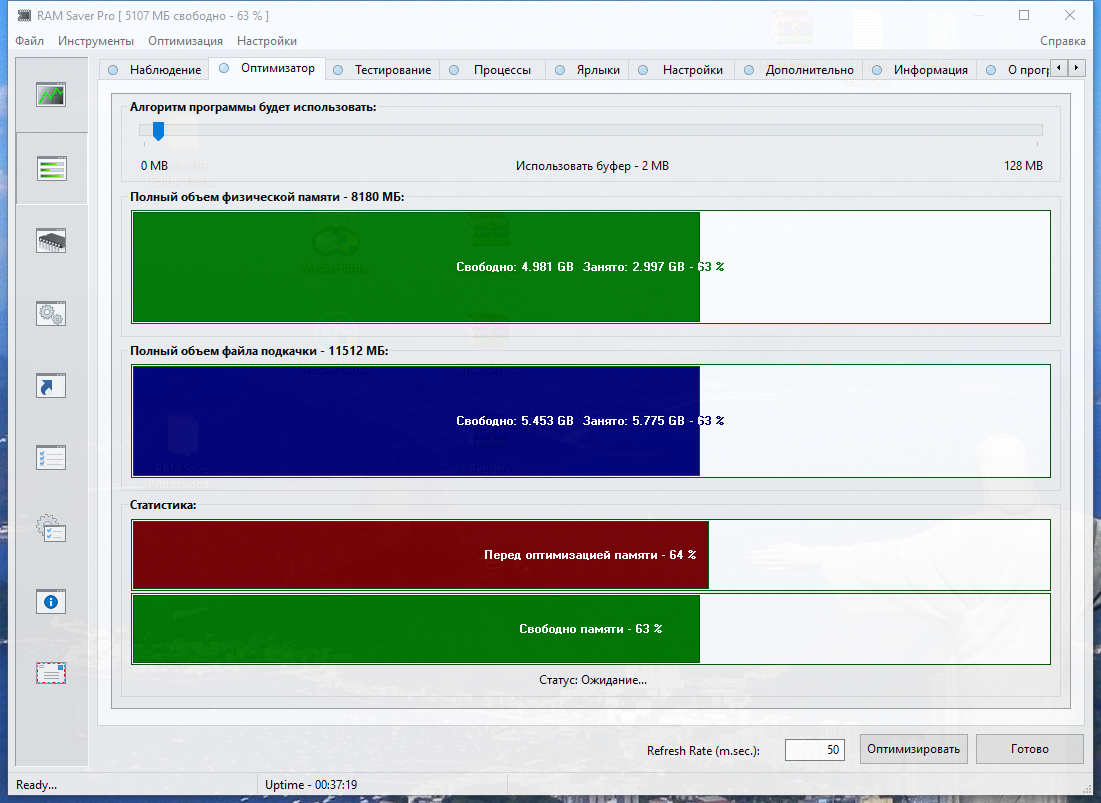
Task: Click the Статус: Ожидание... label
Action: pos(593,679)
